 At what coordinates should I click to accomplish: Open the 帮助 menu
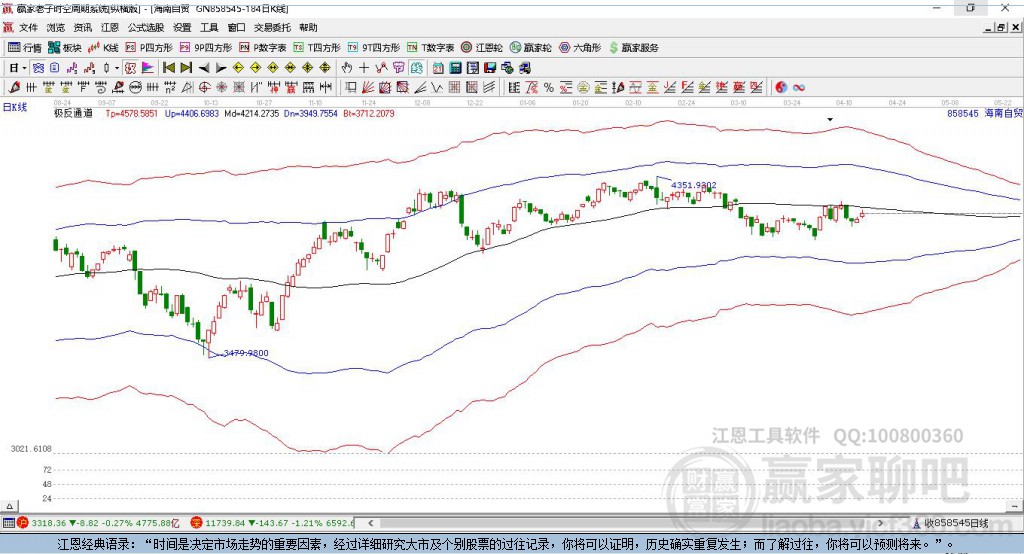click(x=308, y=27)
